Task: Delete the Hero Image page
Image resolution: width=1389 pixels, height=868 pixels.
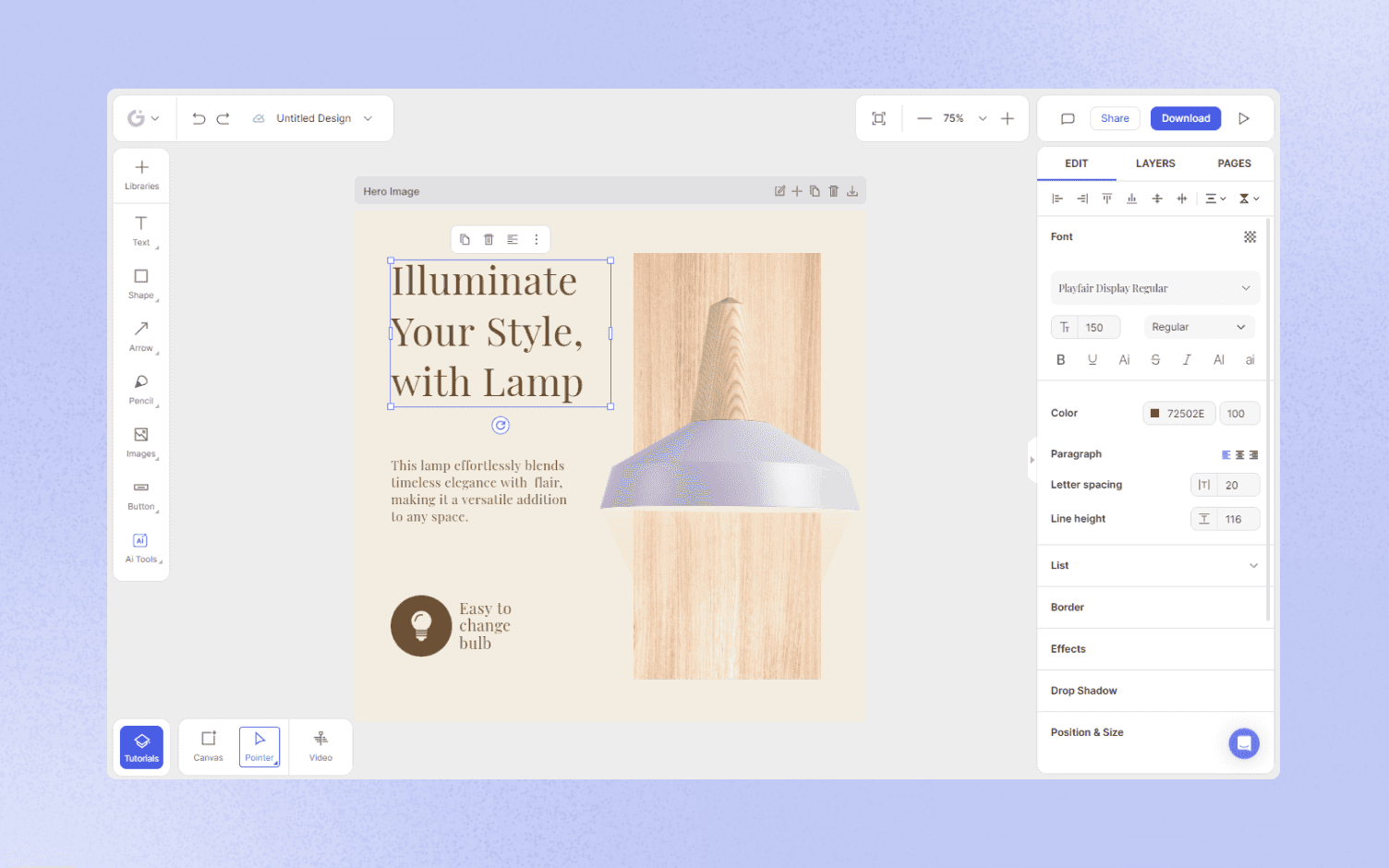Action: [833, 191]
